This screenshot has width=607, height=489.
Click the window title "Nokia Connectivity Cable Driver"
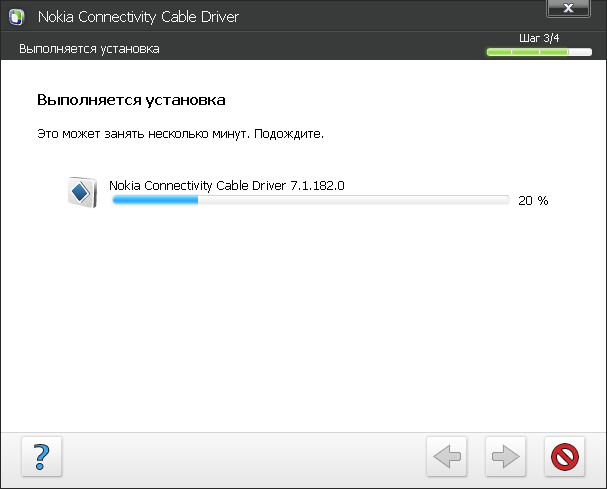click(138, 17)
